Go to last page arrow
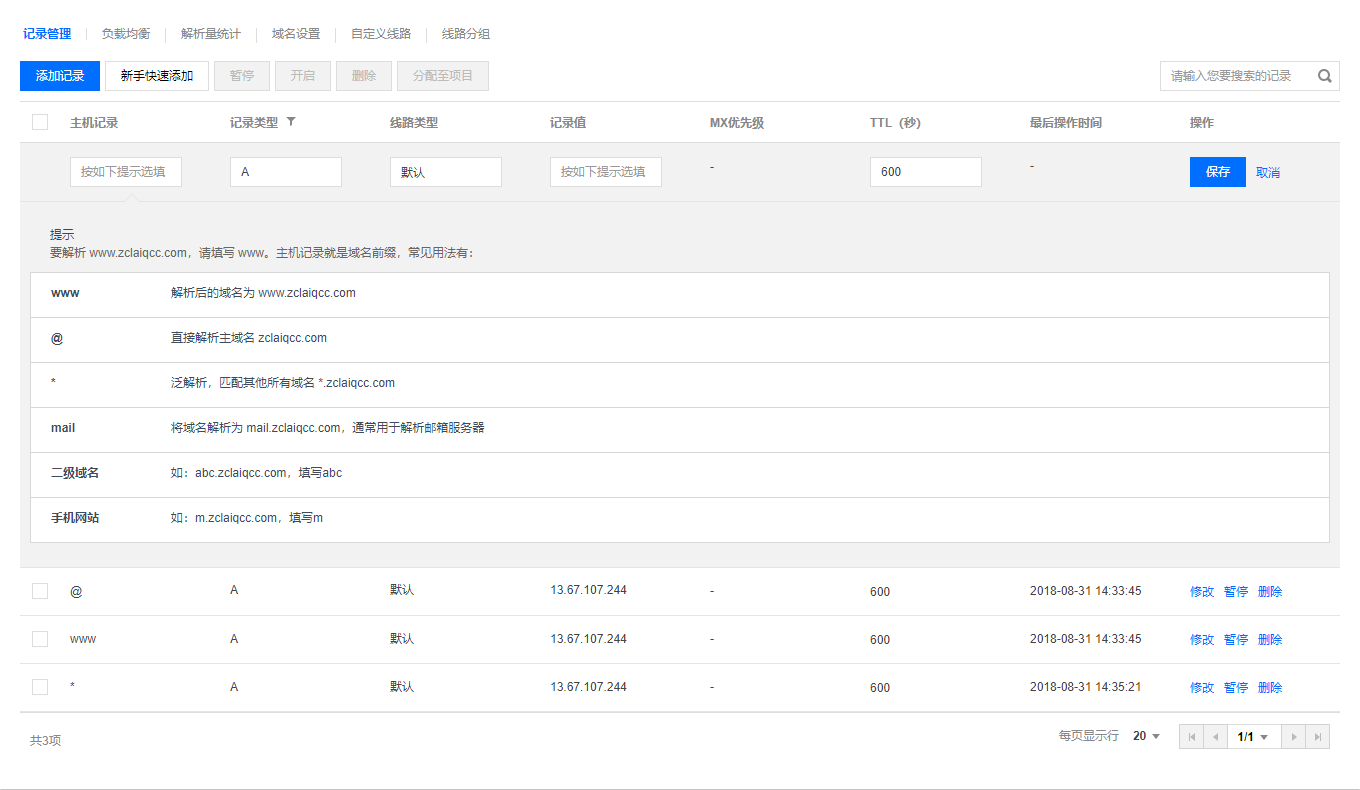Viewport: 1360px width, 790px height. tap(1318, 737)
